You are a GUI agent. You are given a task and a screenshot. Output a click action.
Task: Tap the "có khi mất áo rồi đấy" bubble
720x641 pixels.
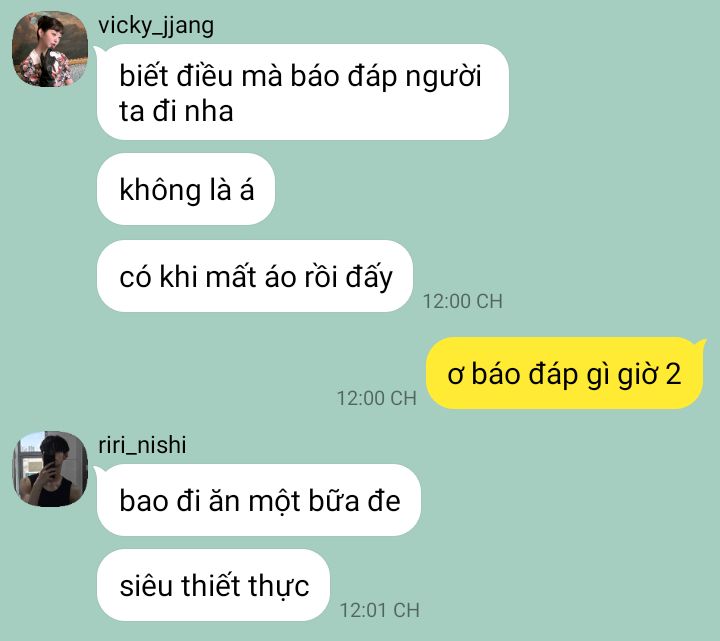pyautogui.click(x=254, y=276)
